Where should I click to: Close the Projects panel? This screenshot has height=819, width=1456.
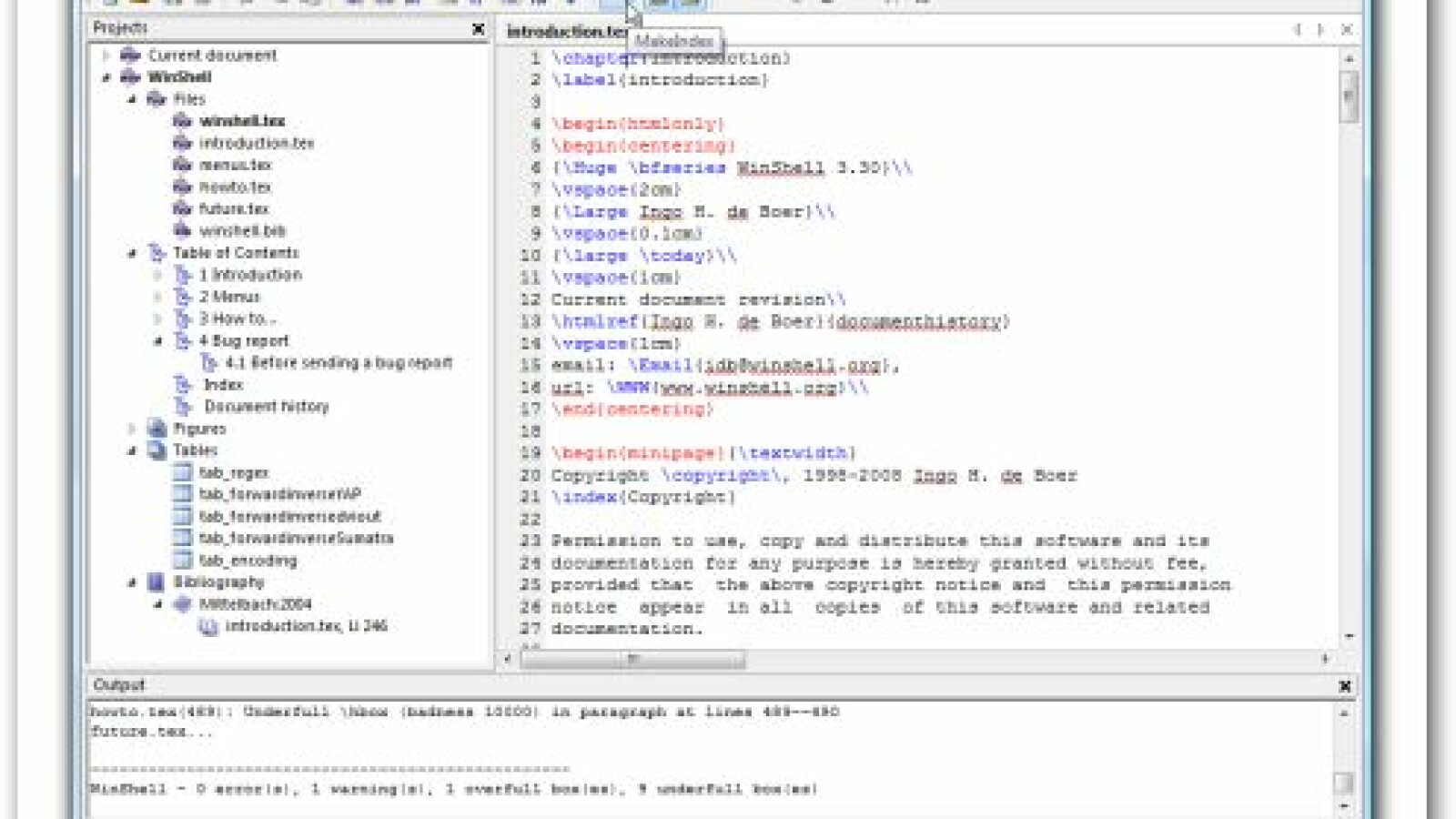pos(479,29)
